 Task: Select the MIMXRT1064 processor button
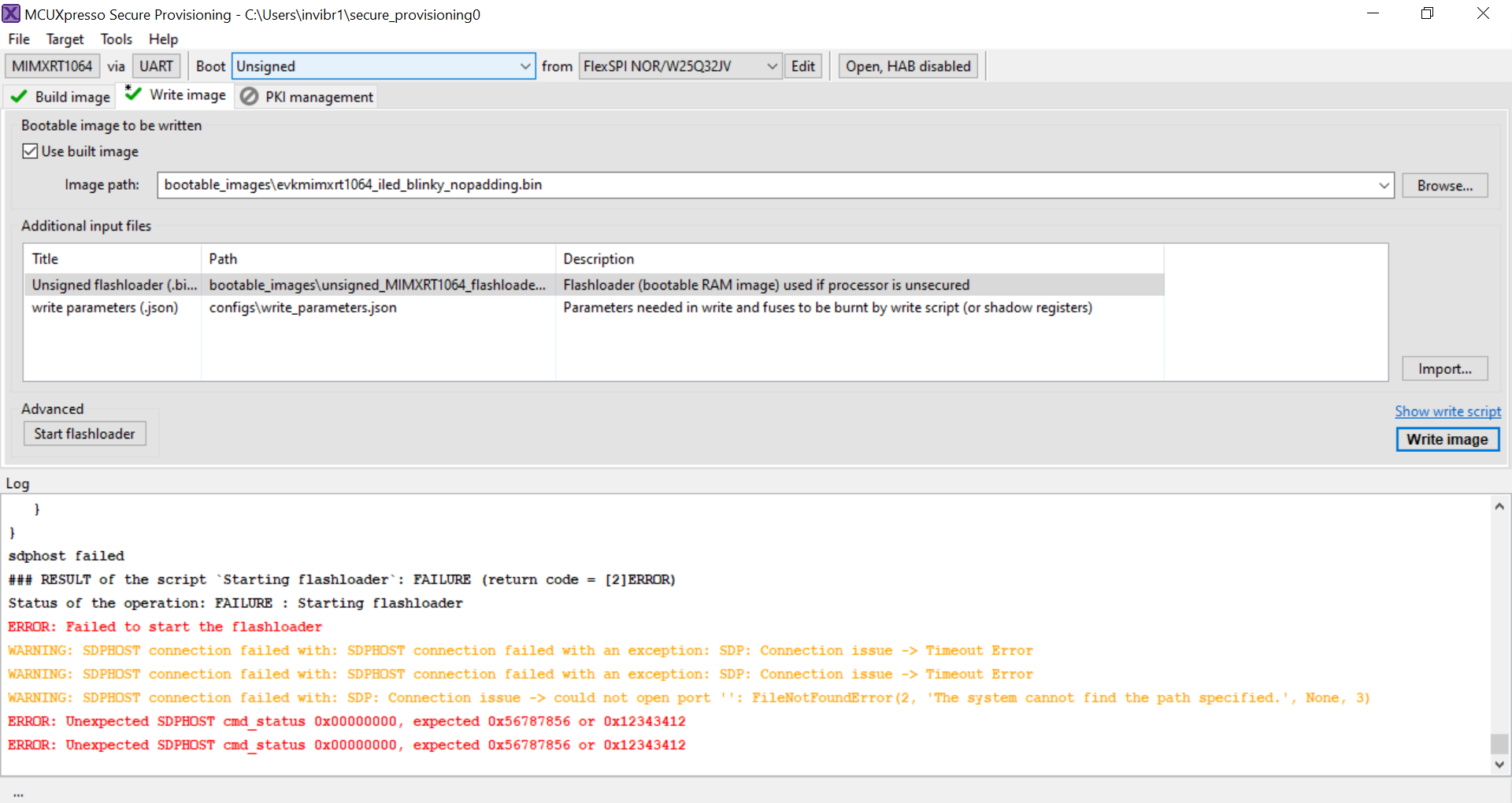[x=51, y=66]
